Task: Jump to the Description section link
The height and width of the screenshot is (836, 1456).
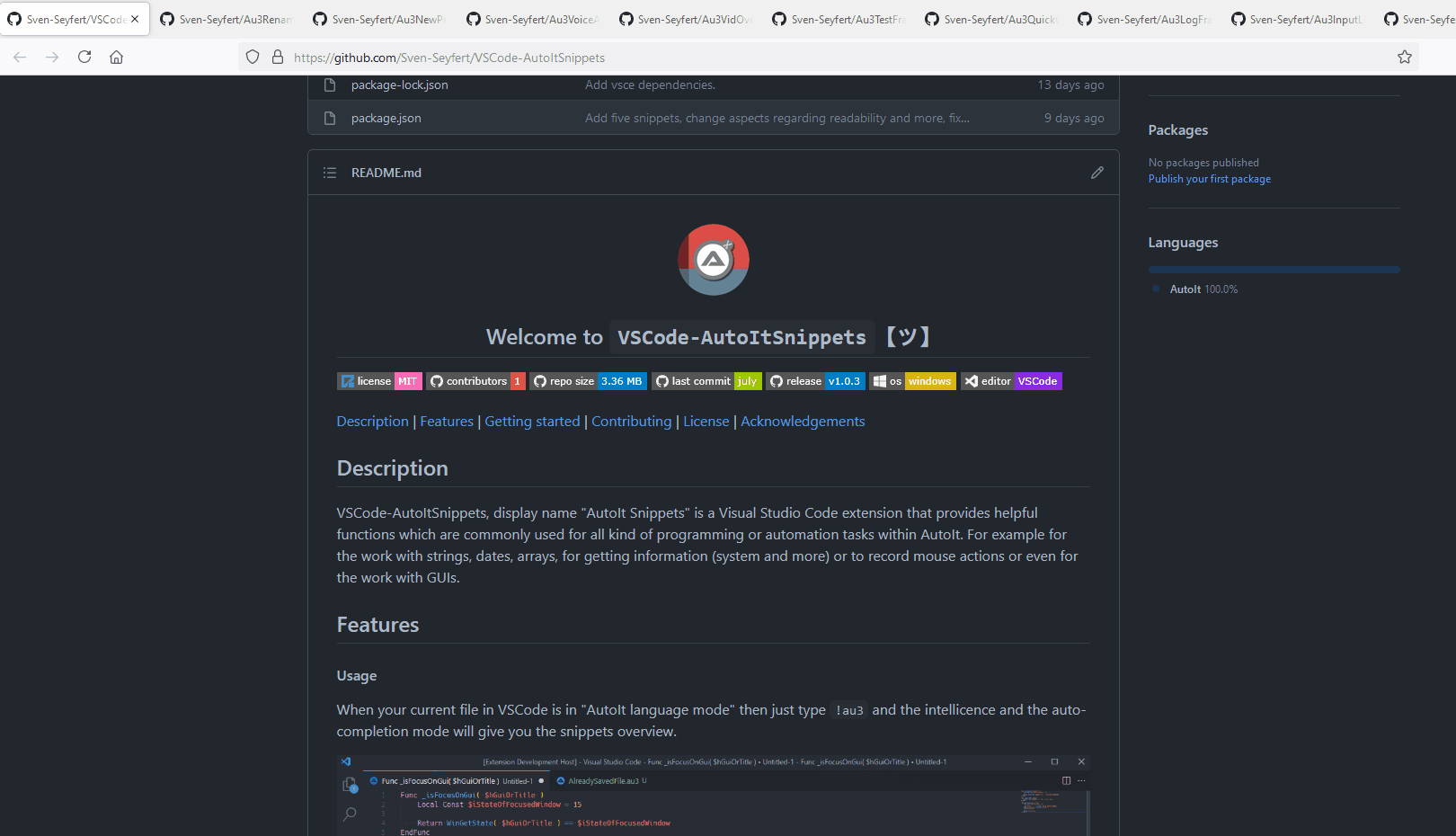Action: pos(372,421)
